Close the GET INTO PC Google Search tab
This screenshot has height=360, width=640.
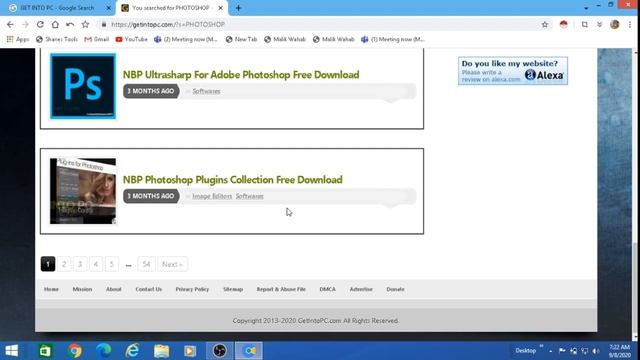click(109, 8)
